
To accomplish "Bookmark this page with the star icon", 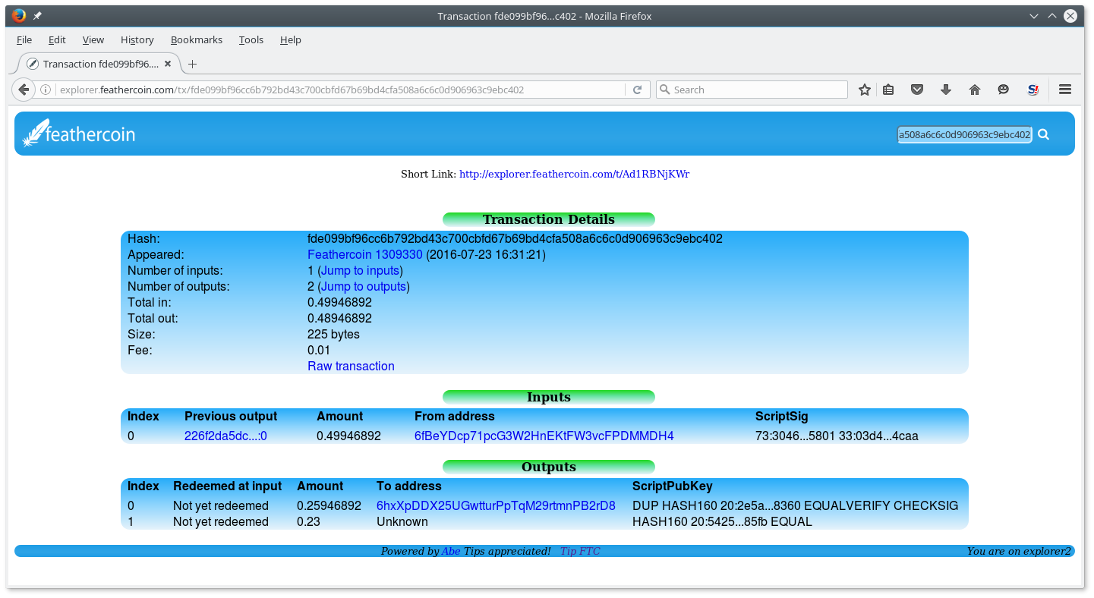I will [864, 89].
